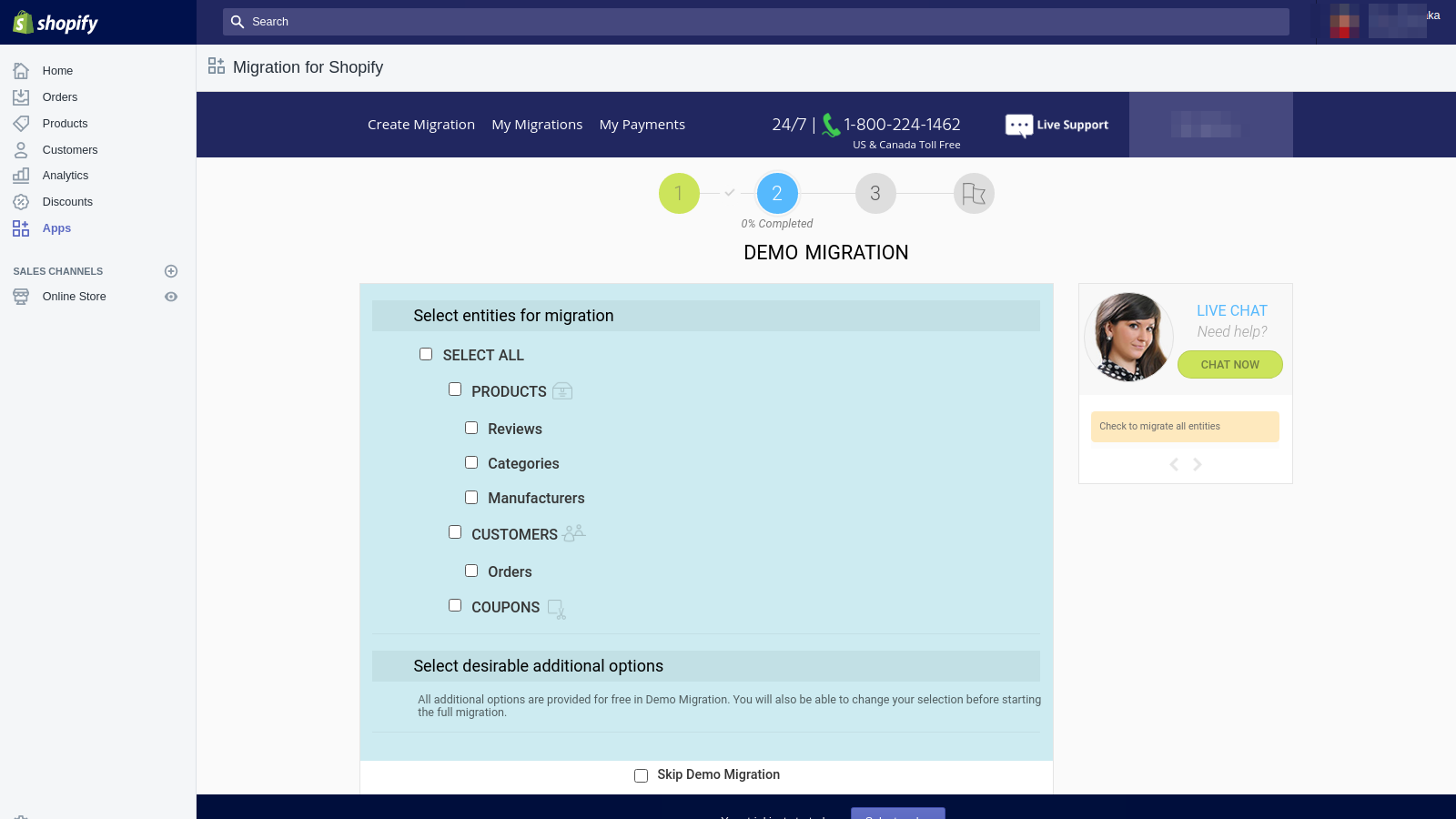Go back to step 1 circle
The width and height of the screenshot is (1456, 819).
click(679, 194)
